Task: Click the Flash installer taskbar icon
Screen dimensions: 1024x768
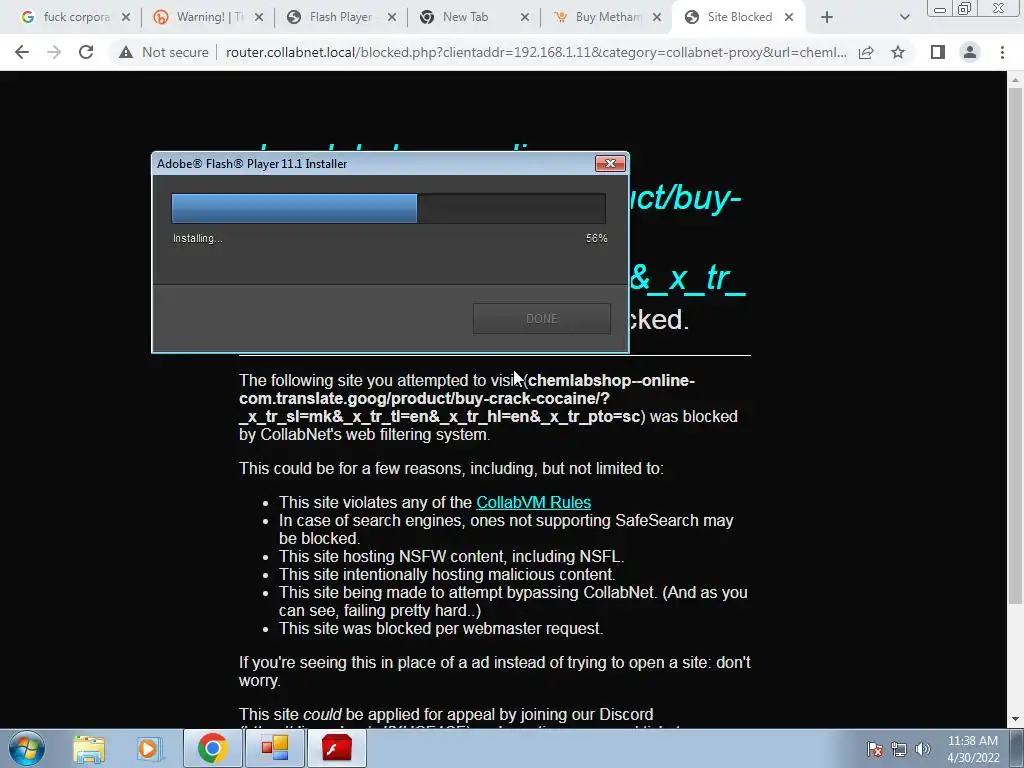Action: [336, 748]
